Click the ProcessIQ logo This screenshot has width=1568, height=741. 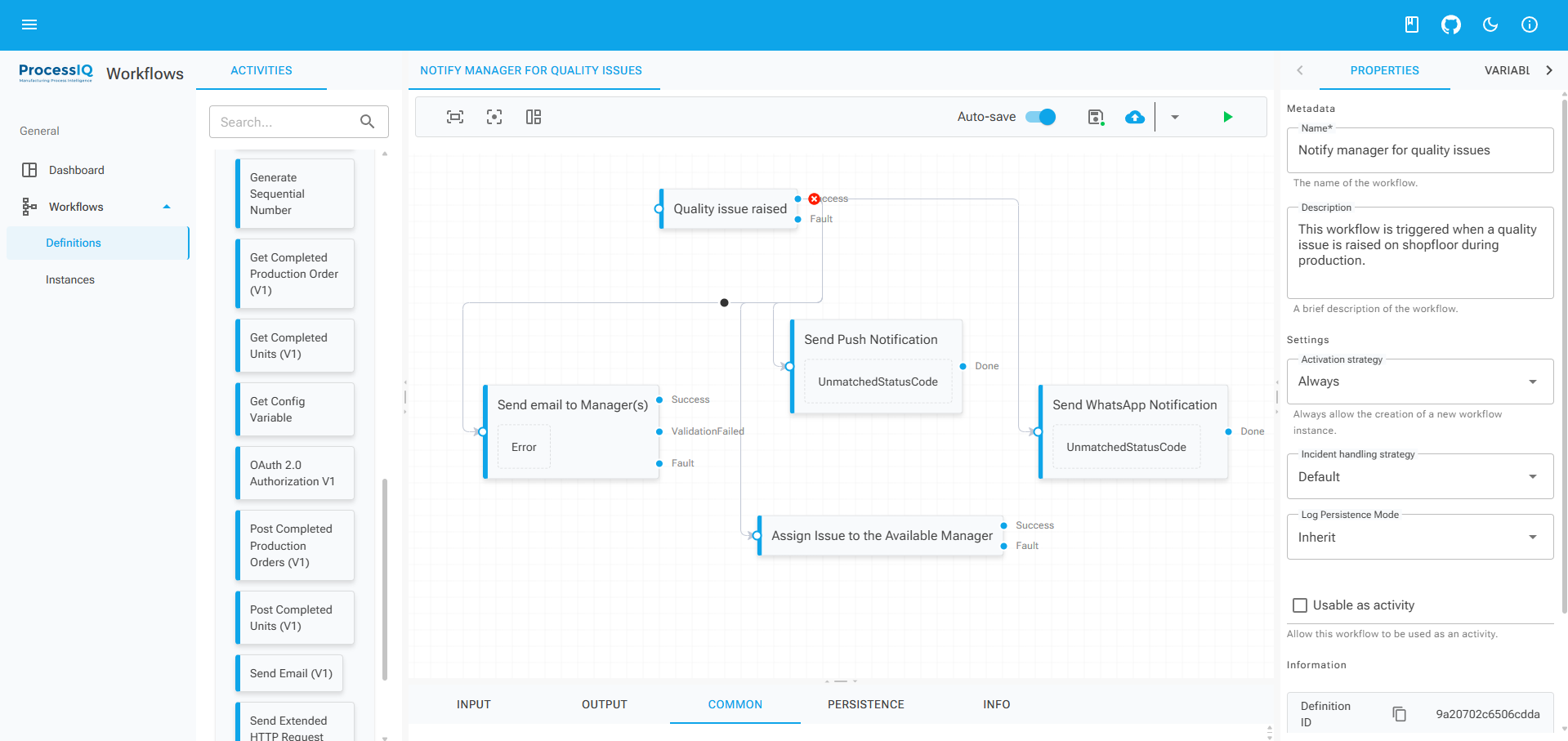click(56, 73)
